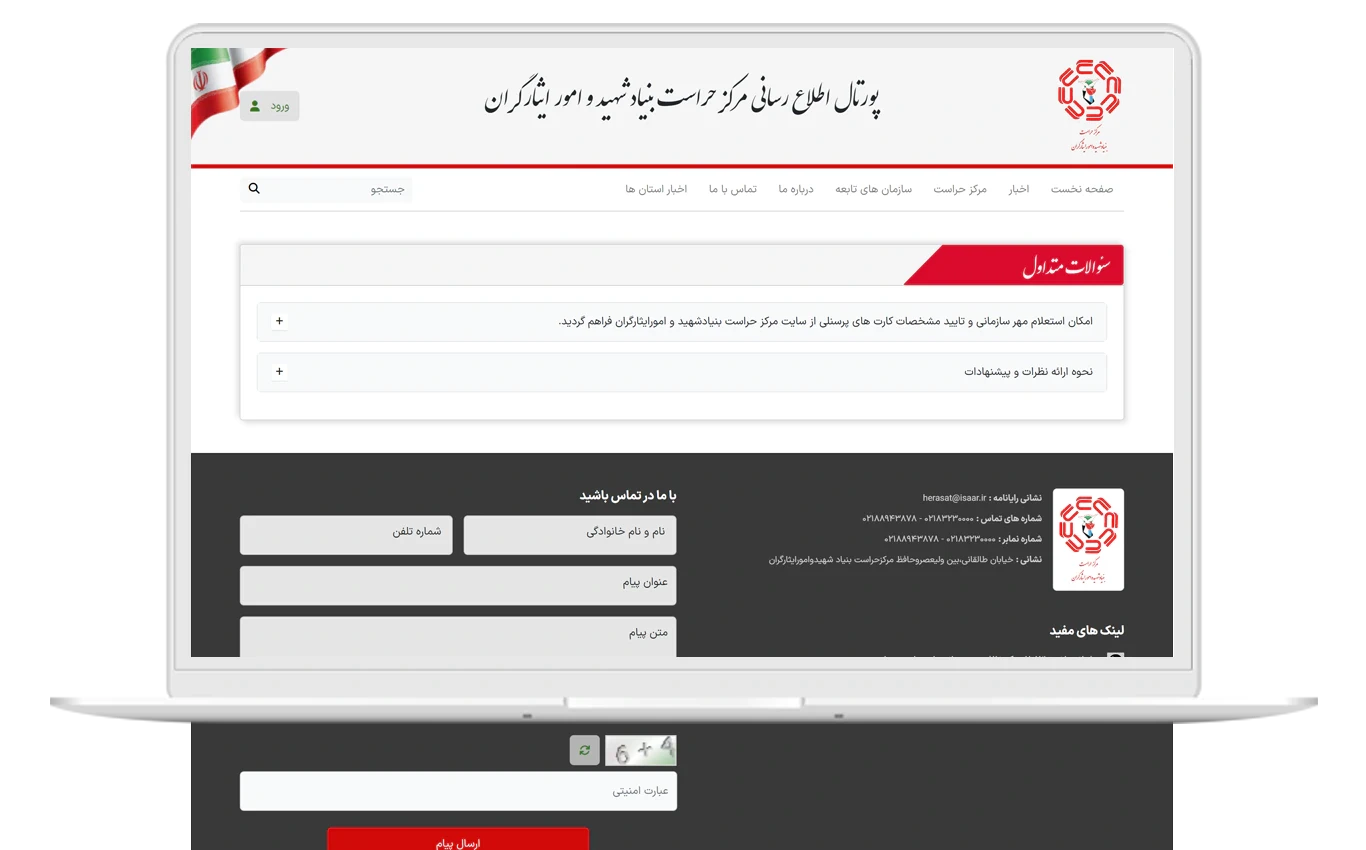The image size is (1366, 850).
Task: Click the search magnifier icon
Action: [x=254, y=188]
